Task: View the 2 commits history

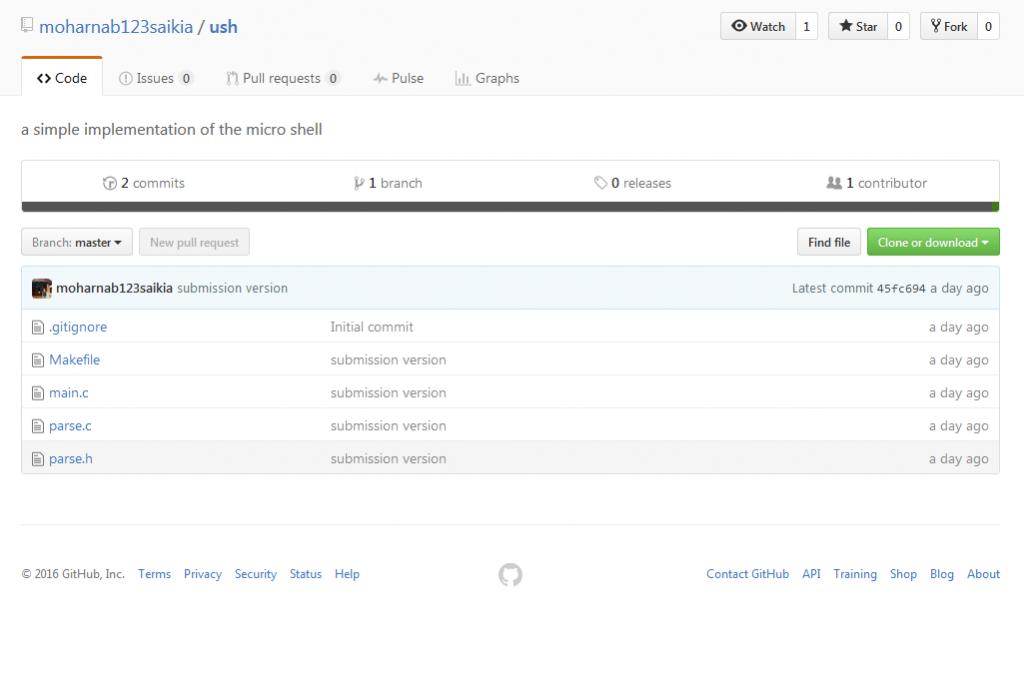Action: [x=144, y=183]
